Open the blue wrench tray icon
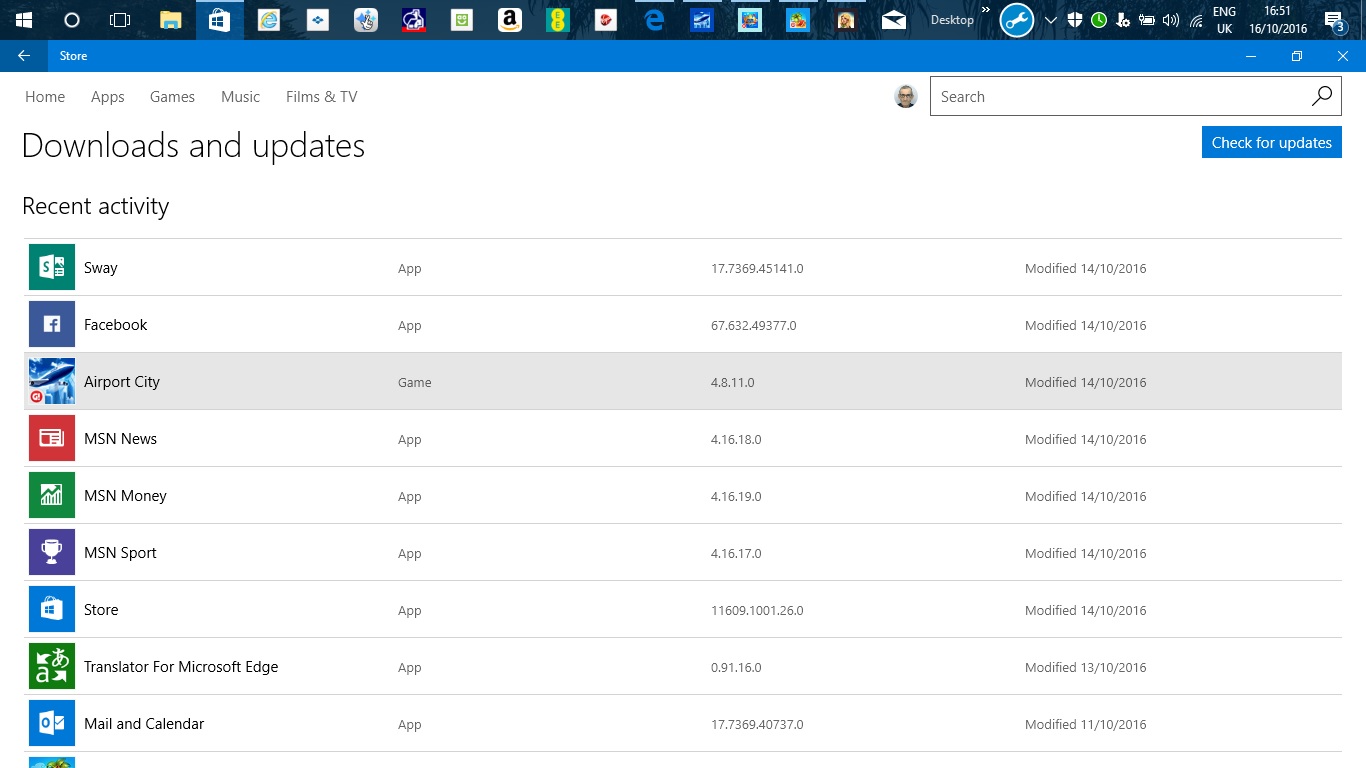The image size is (1366, 768). pyautogui.click(x=1017, y=20)
